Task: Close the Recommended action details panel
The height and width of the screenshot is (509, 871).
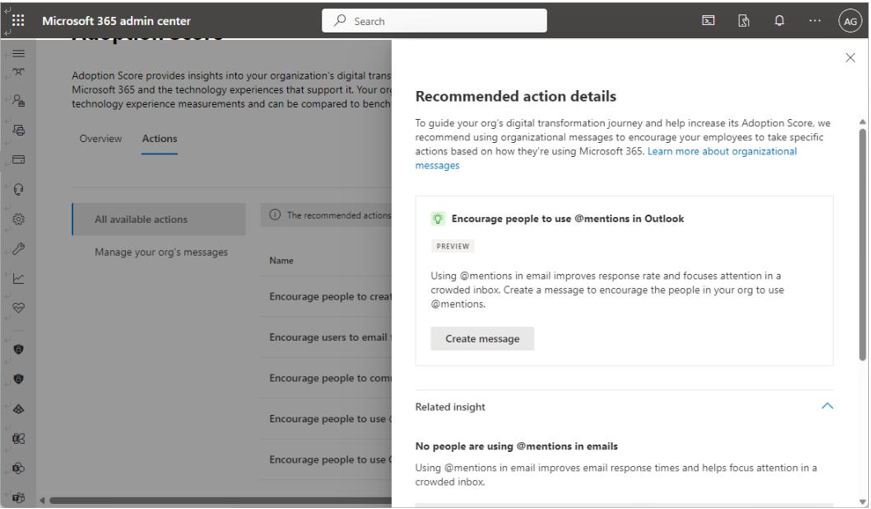Action: 850,58
